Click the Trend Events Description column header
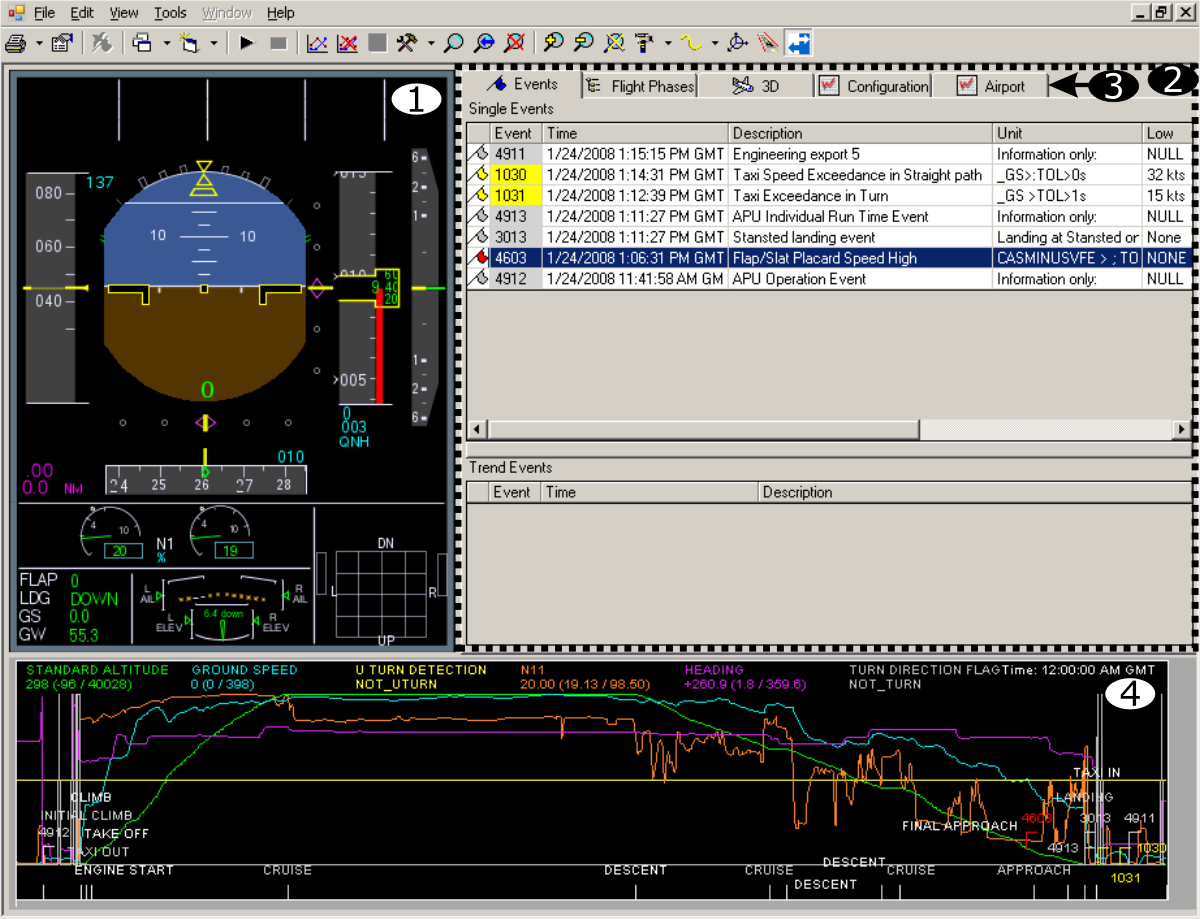The image size is (1200, 919). coord(975,492)
